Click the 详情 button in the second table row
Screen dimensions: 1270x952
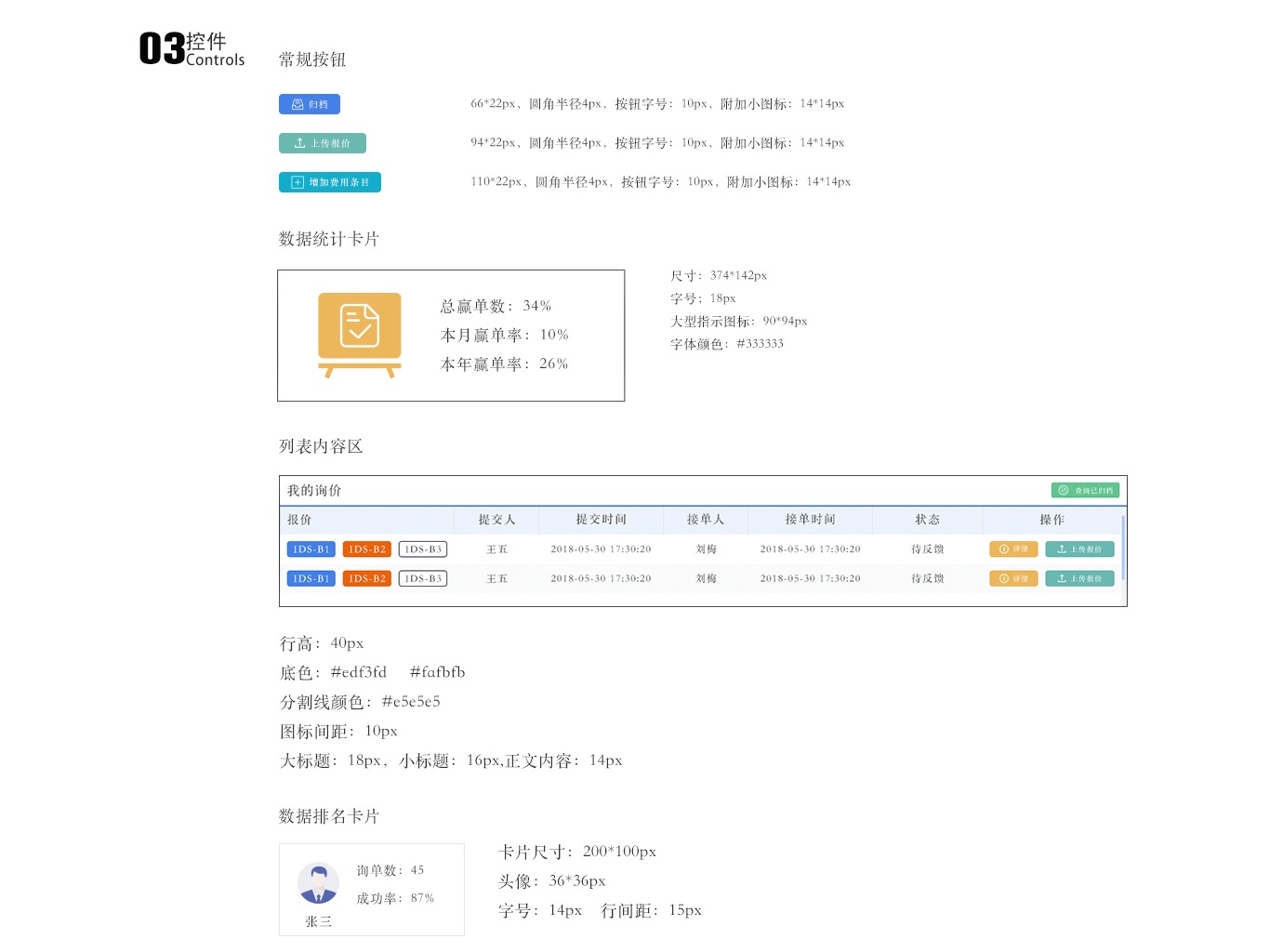click(x=1013, y=578)
